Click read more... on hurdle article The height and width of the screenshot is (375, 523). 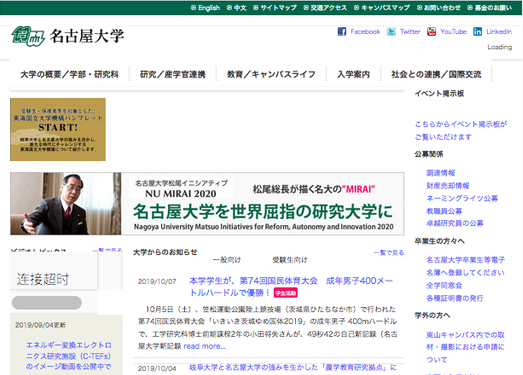pos(204,346)
